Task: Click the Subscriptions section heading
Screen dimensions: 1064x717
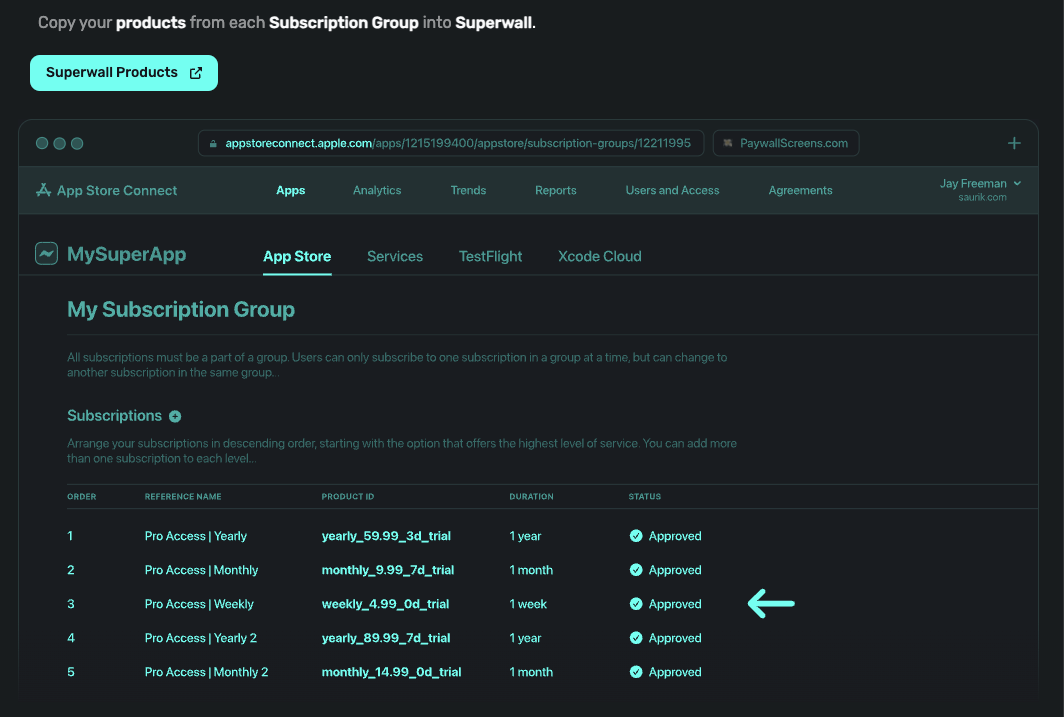Action: (x=114, y=416)
